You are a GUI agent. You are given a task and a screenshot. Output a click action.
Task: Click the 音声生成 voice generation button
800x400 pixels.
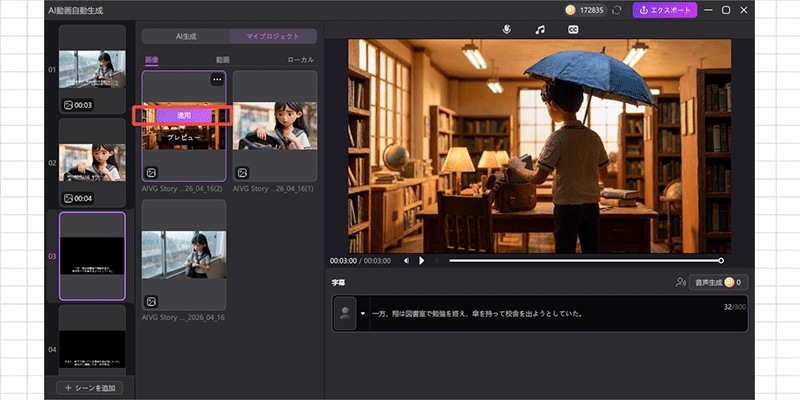click(718, 282)
